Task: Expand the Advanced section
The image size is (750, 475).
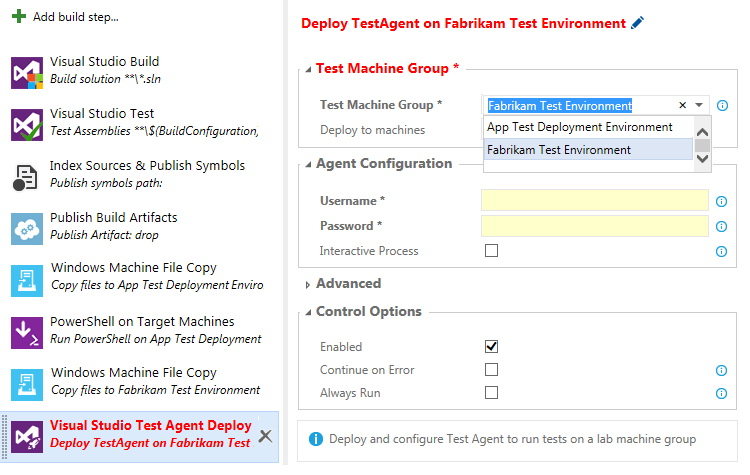Action: (308, 284)
